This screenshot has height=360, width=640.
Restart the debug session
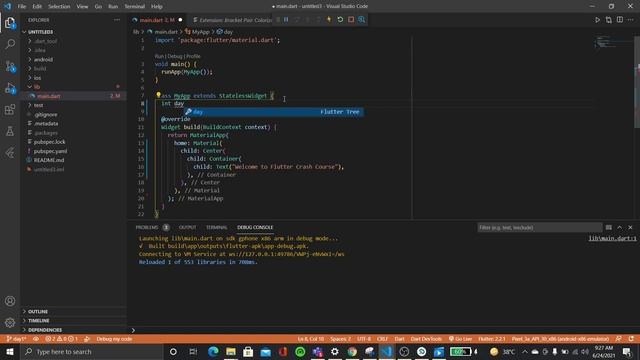tap(340, 20)
